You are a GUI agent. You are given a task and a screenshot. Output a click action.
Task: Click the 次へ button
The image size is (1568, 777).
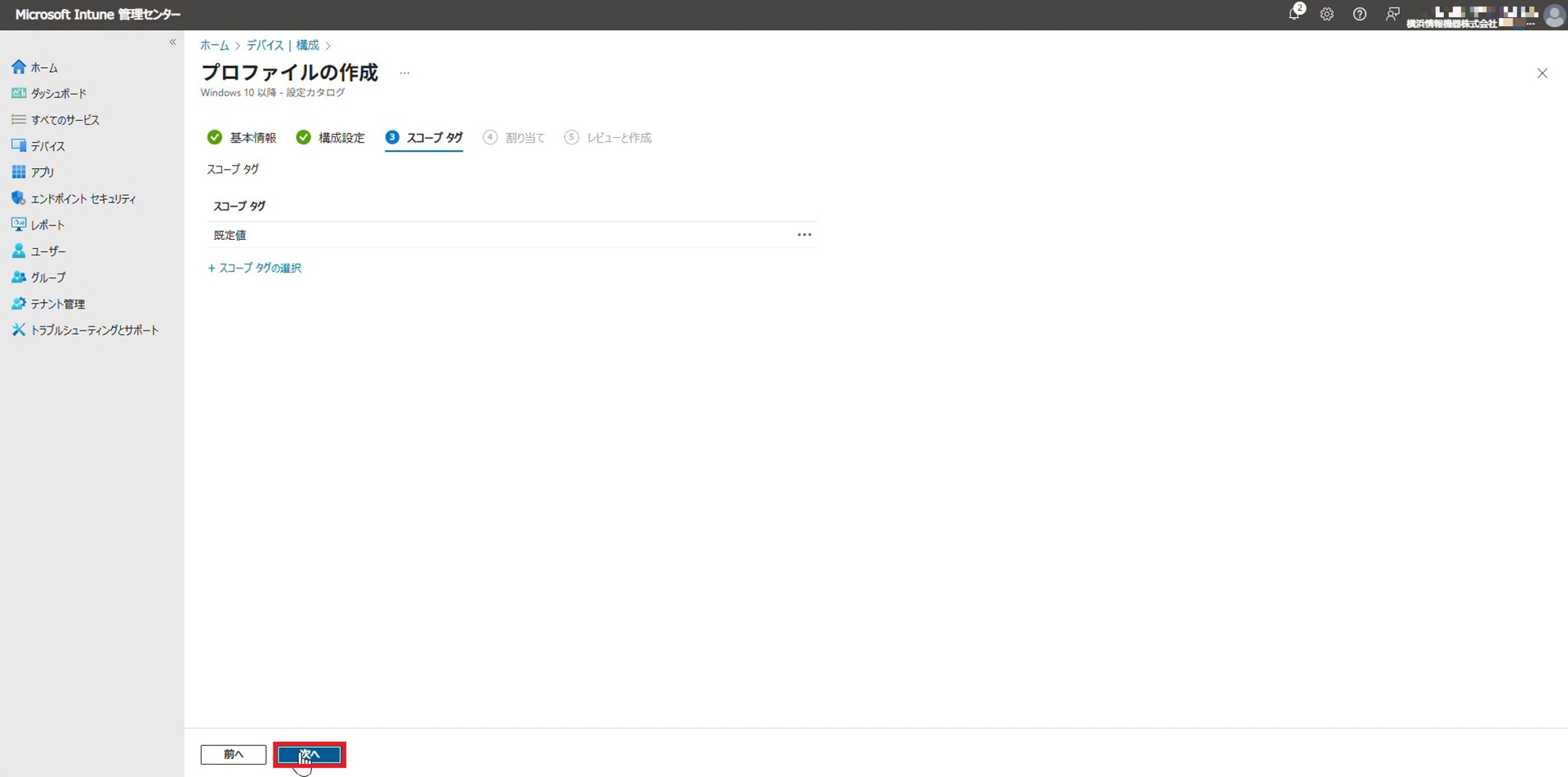(310, 755)
